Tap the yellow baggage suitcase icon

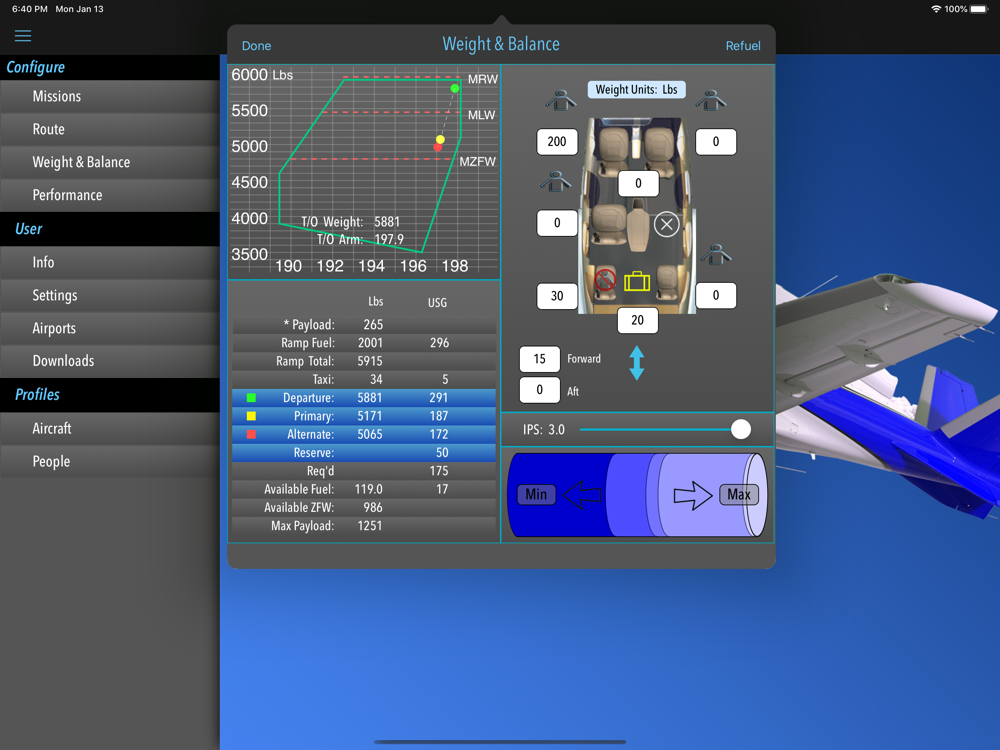coord(636,281)
